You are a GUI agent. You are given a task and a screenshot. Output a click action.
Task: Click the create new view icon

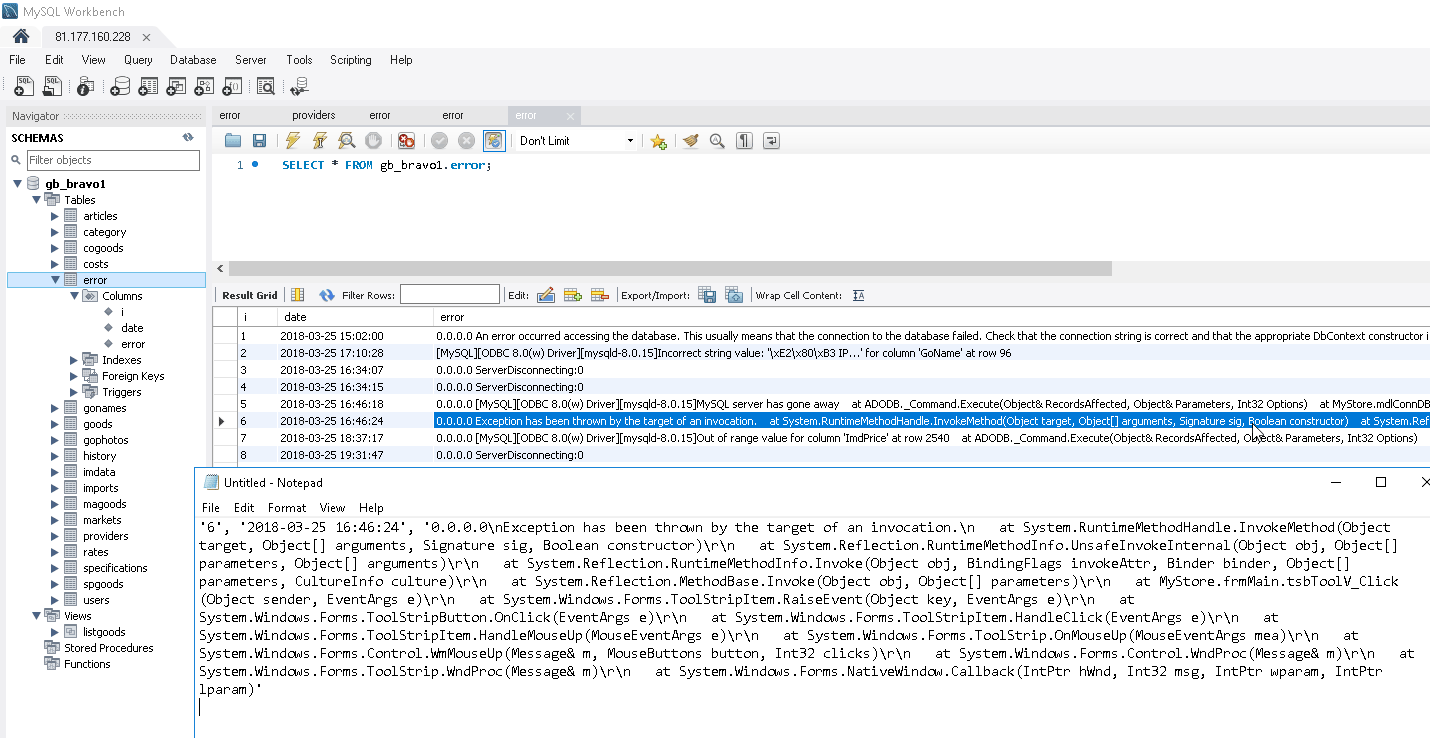click(x=176, y=87)
